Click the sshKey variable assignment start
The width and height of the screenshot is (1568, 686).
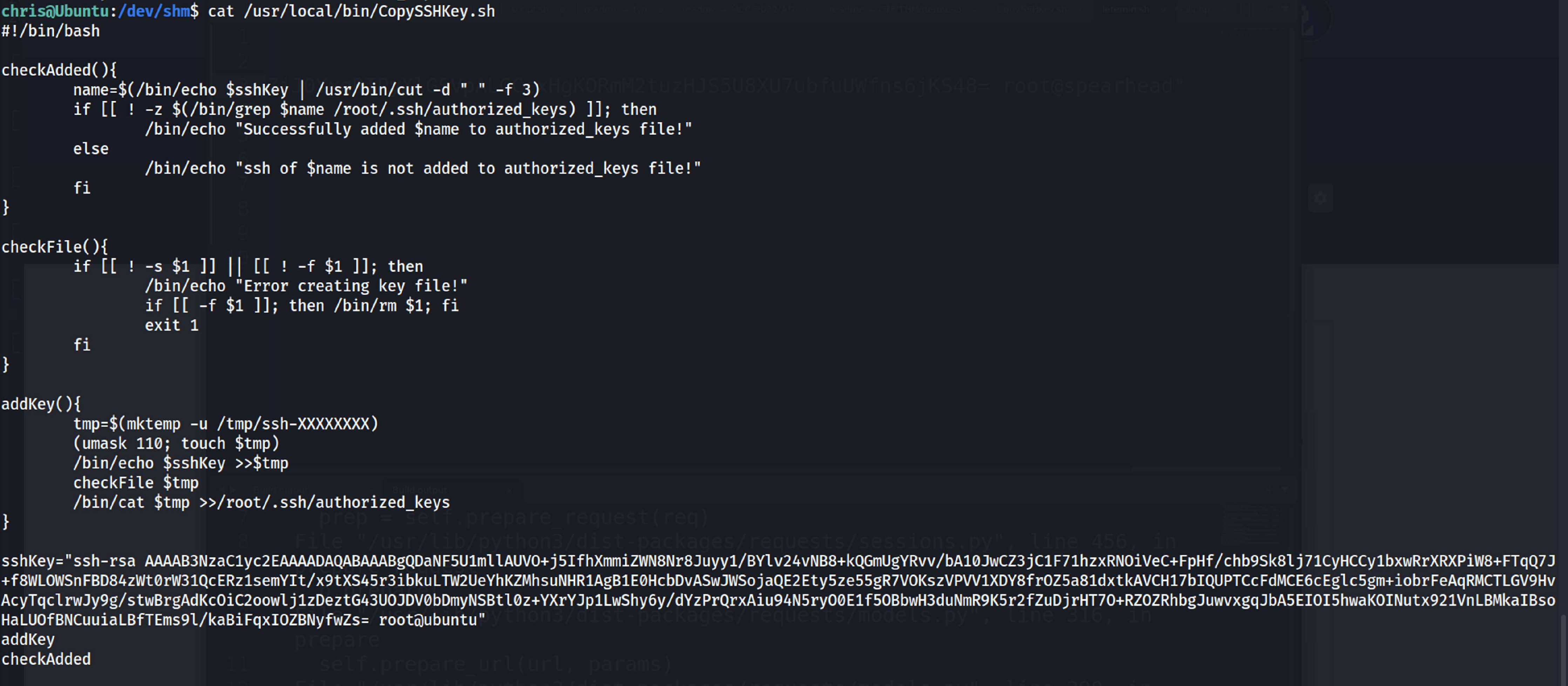[34, 561]
